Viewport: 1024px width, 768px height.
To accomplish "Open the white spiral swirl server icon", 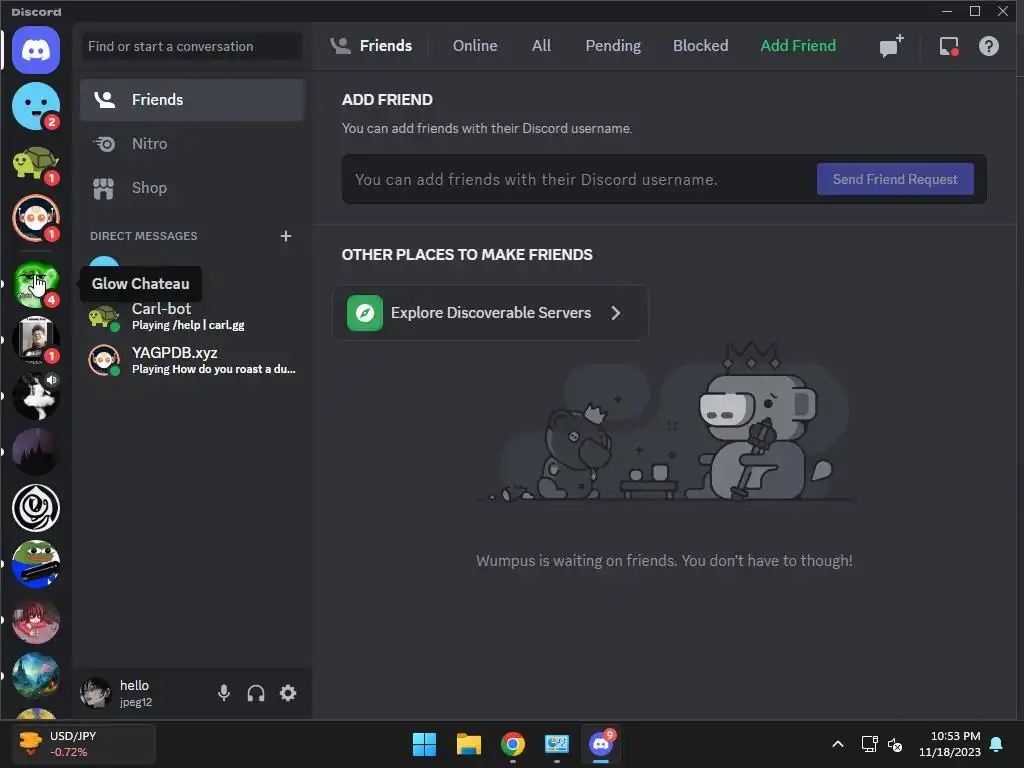I will [36, 508].
